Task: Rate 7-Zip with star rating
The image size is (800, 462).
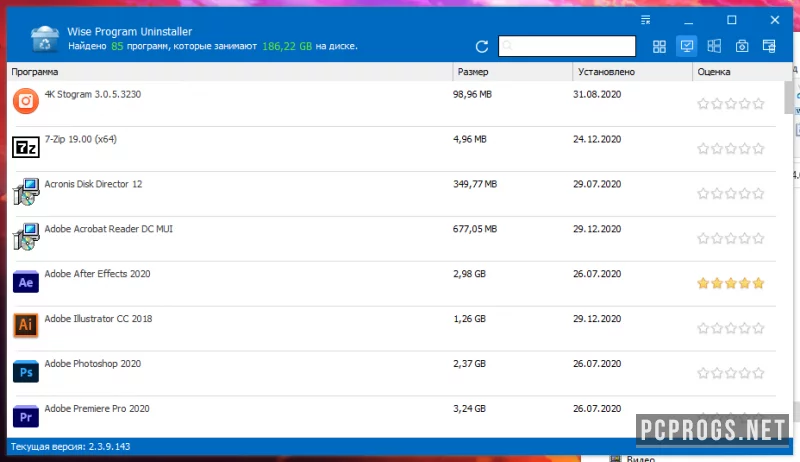Action: tap(731, 149)
